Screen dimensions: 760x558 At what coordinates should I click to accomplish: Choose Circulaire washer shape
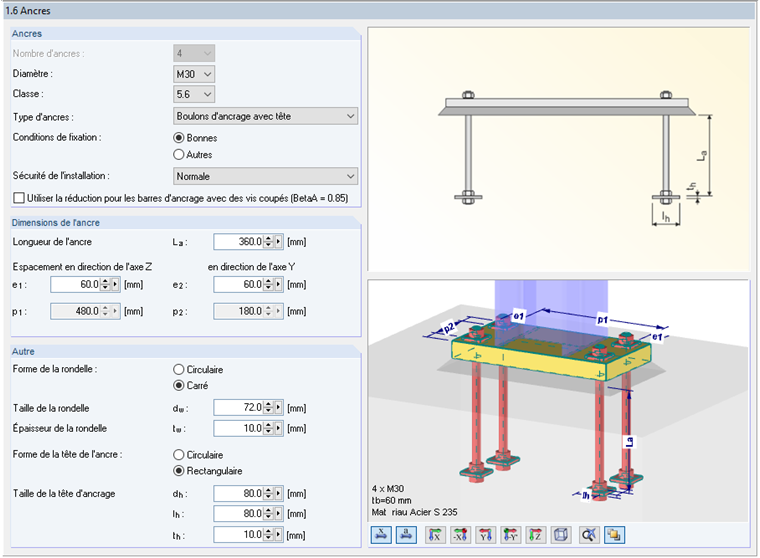179,369
